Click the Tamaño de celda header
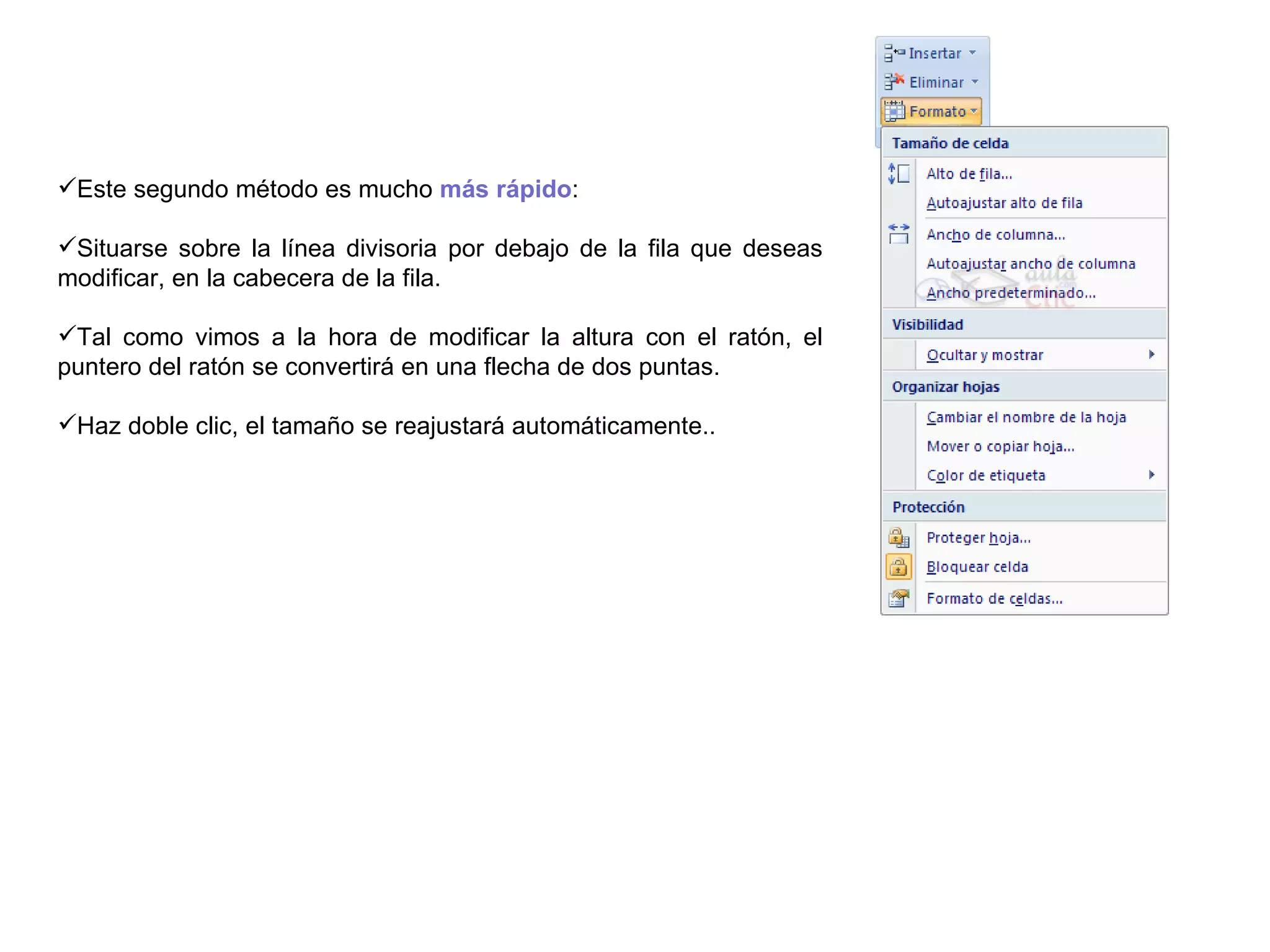 (x=950, y=143)
